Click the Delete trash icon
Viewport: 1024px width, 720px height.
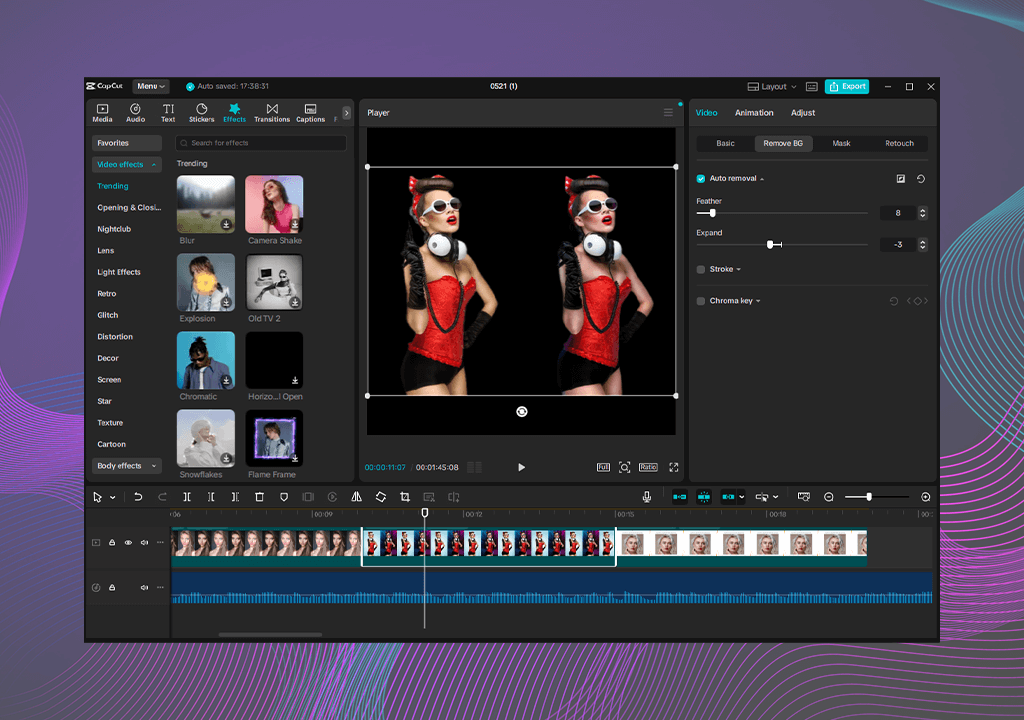pyautogui.click(x=259, y=497)
